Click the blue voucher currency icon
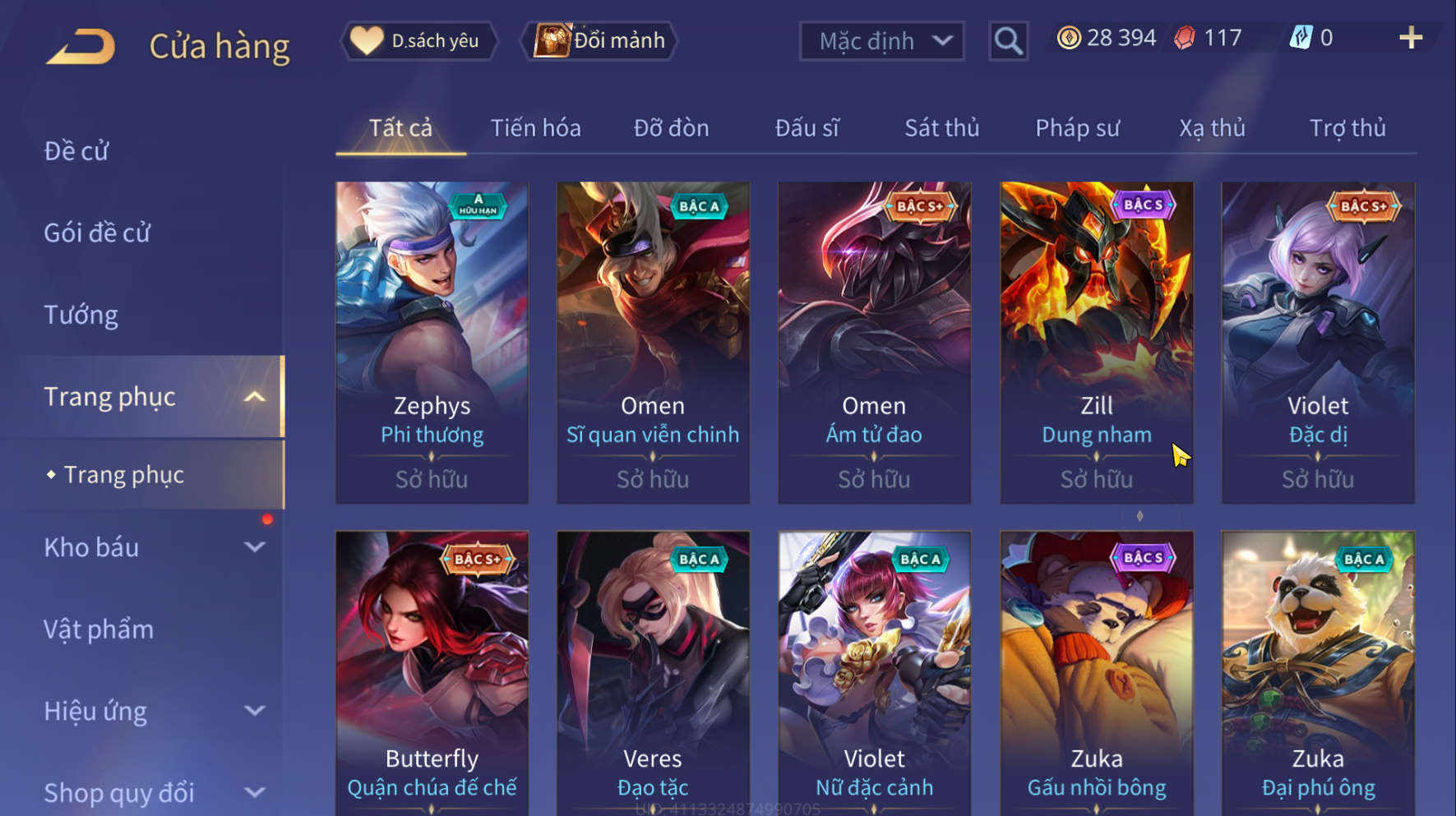This screenshot has height=816, width=1456. point(1301,38)
